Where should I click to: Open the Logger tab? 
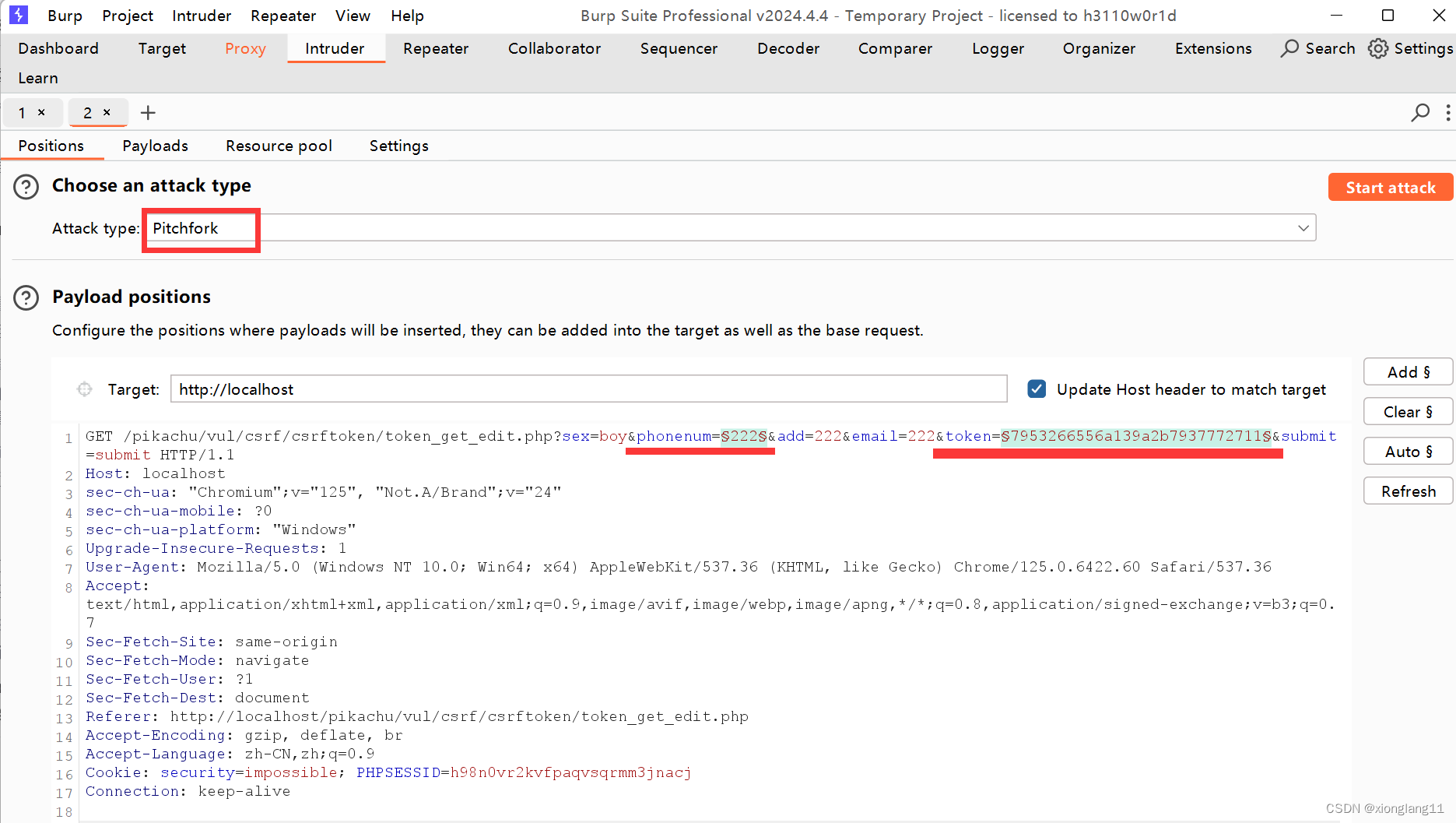click(998, 48)
